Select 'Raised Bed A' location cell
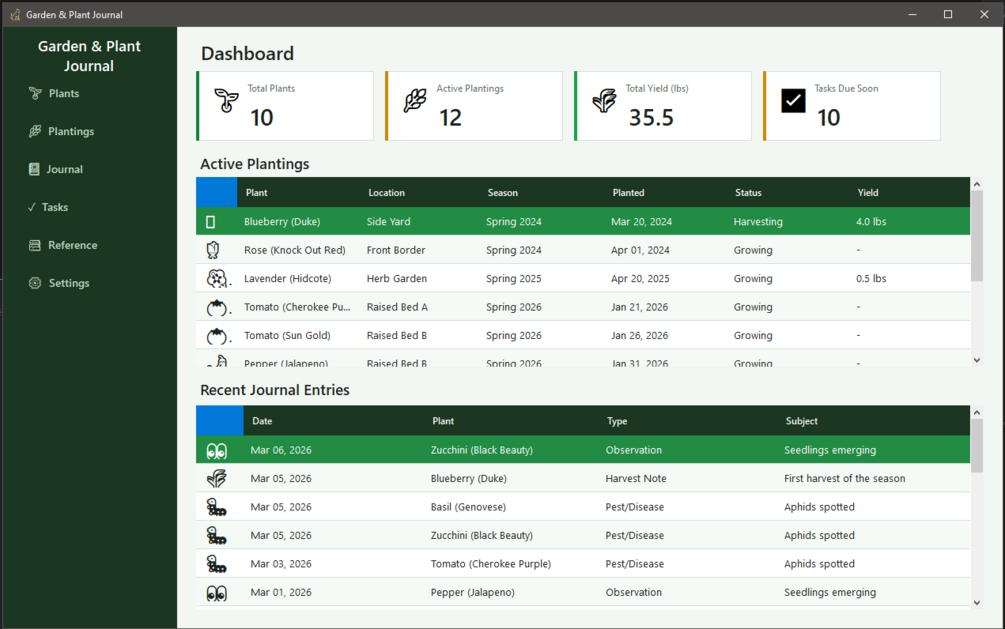This screenshot has width=1005, height=629. (x=397, y=307)
